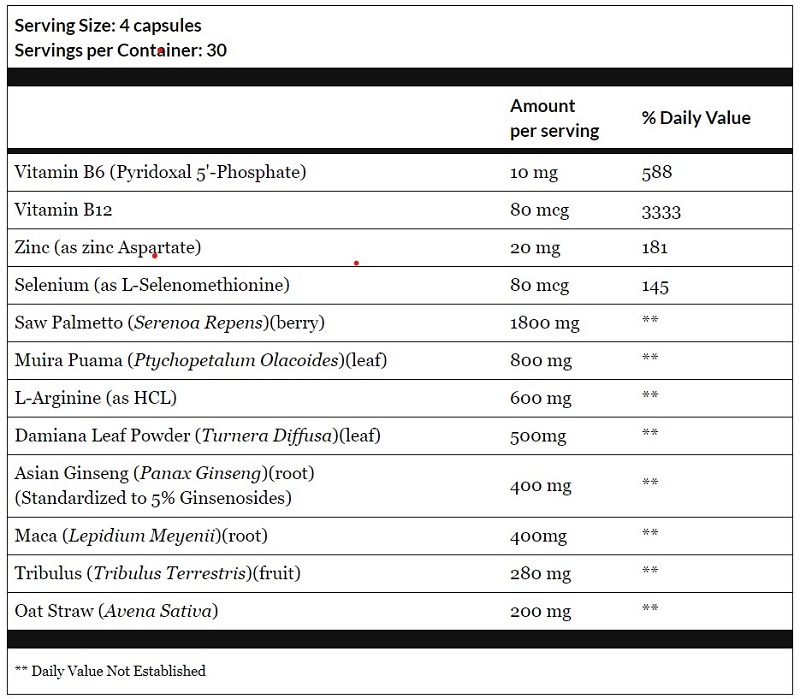This screenshot has height=699, width=800.
Task: Click the 1800 mg amount for Saw Palmetto
Action: click(545, 323)
